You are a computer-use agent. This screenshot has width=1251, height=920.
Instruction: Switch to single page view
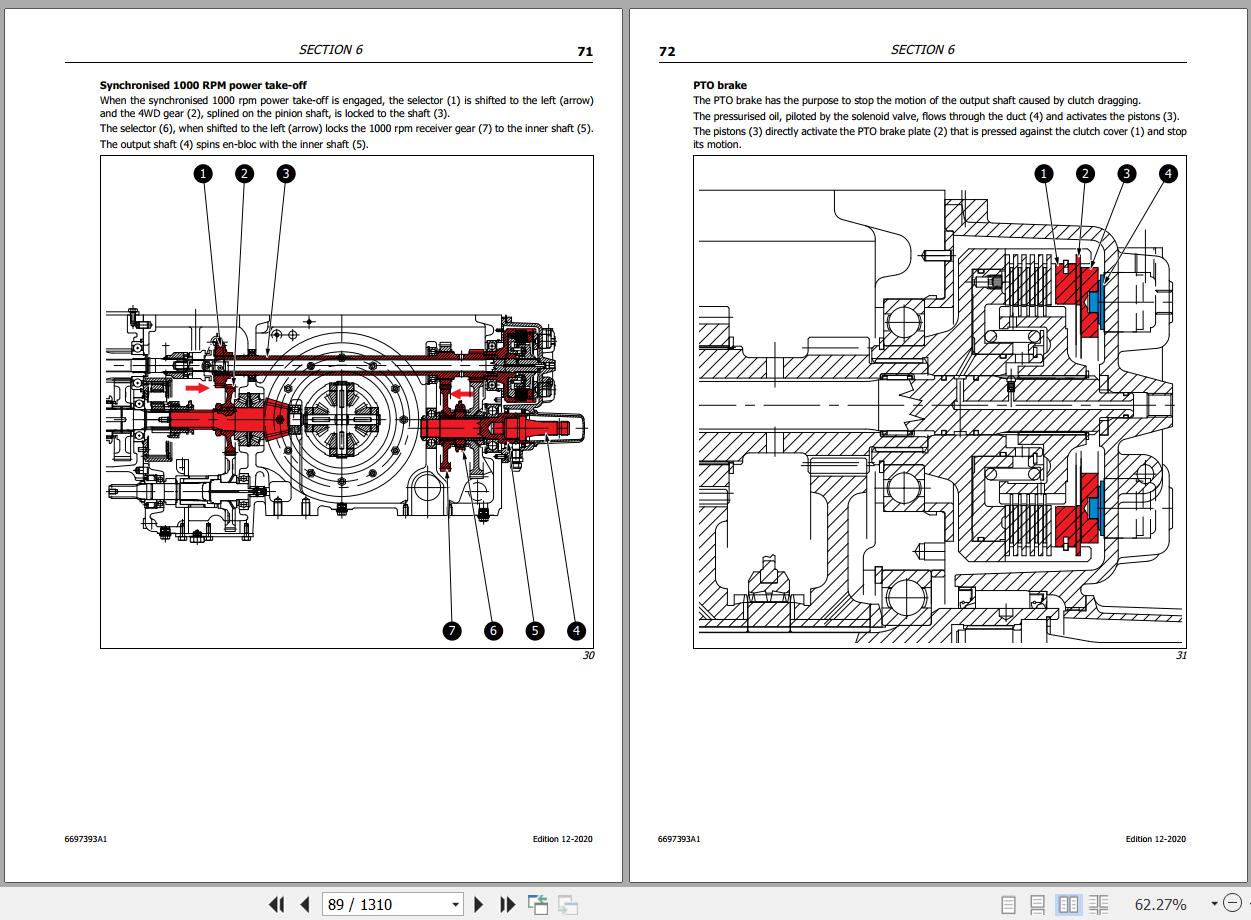pyautogui.click(x=1008, y=904)
